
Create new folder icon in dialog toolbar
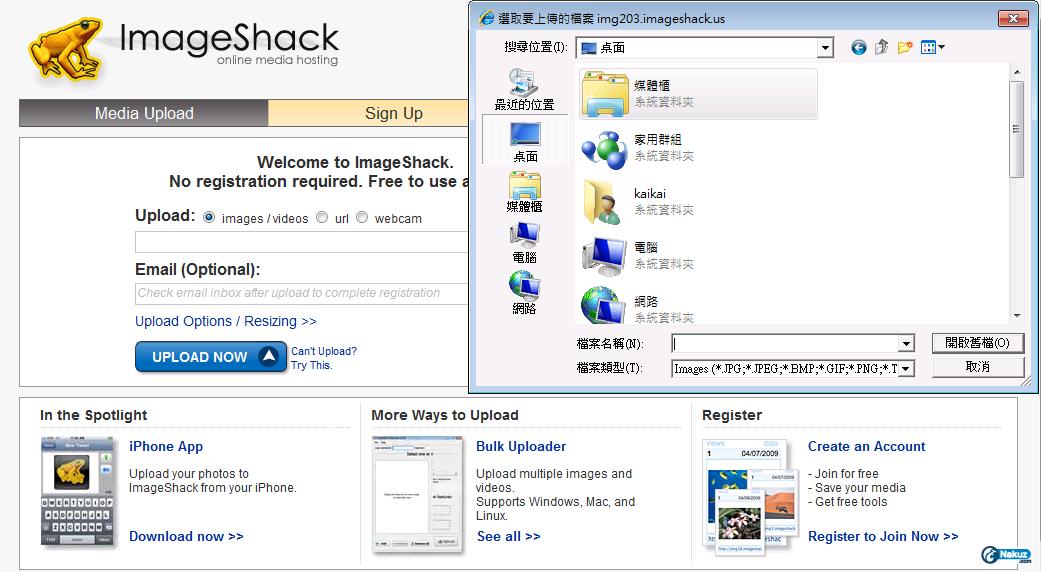point(905,48)
